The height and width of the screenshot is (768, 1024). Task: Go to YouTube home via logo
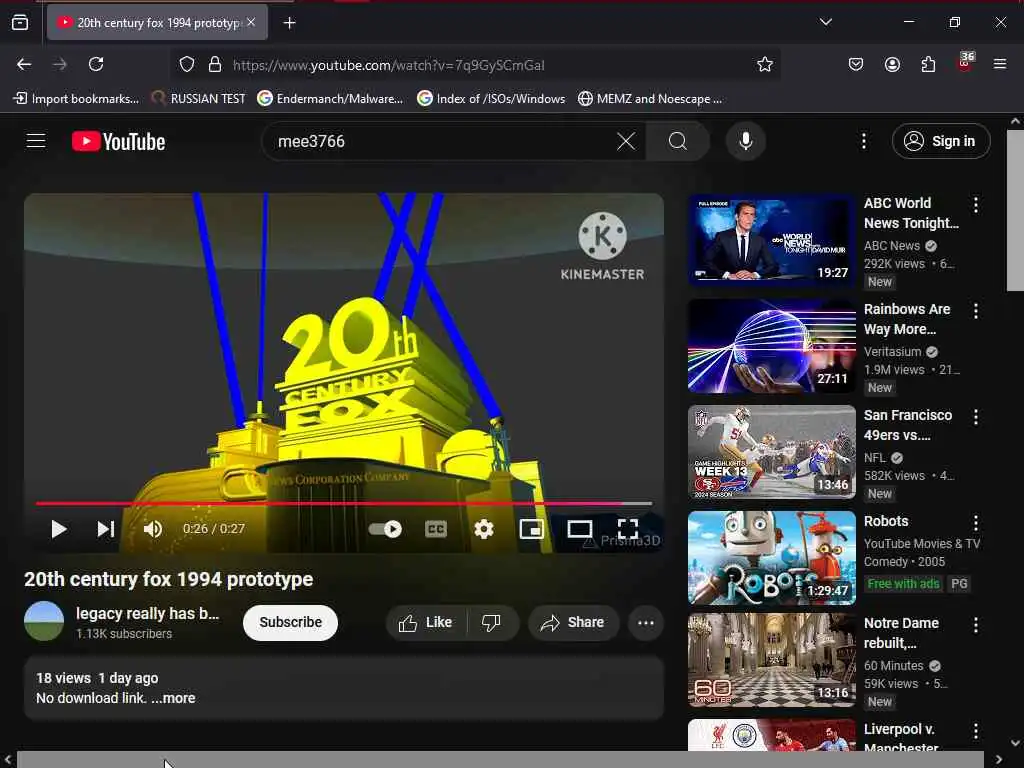click(x=119, y=141)
